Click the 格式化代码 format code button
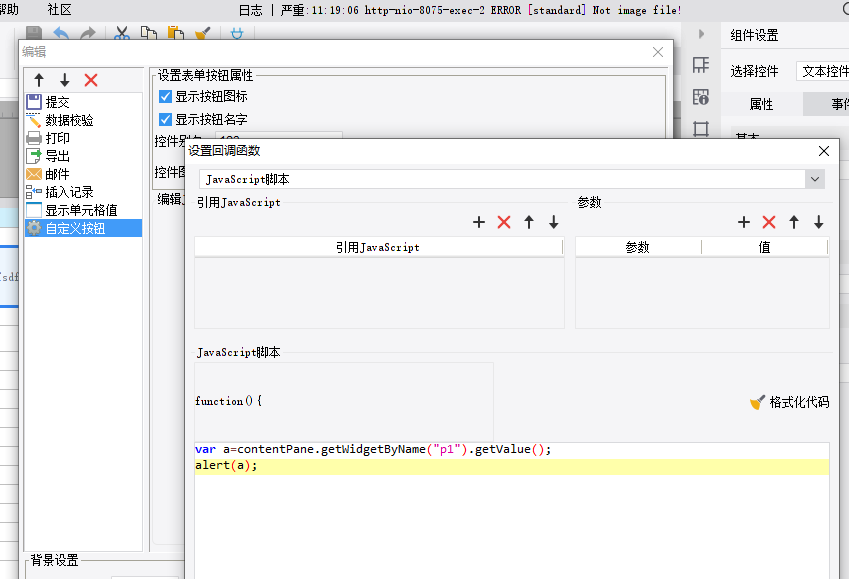 tap(789, 402)
